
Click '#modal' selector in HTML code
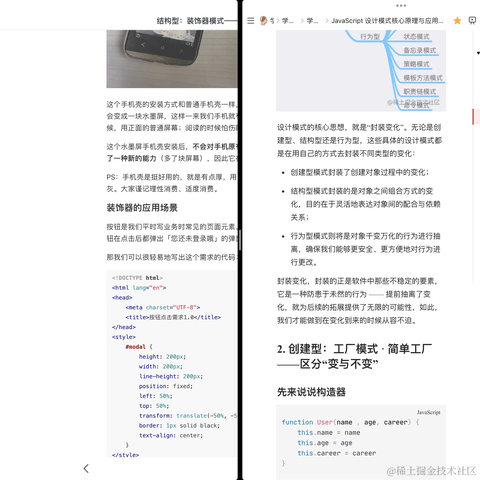tap(136, 347)
